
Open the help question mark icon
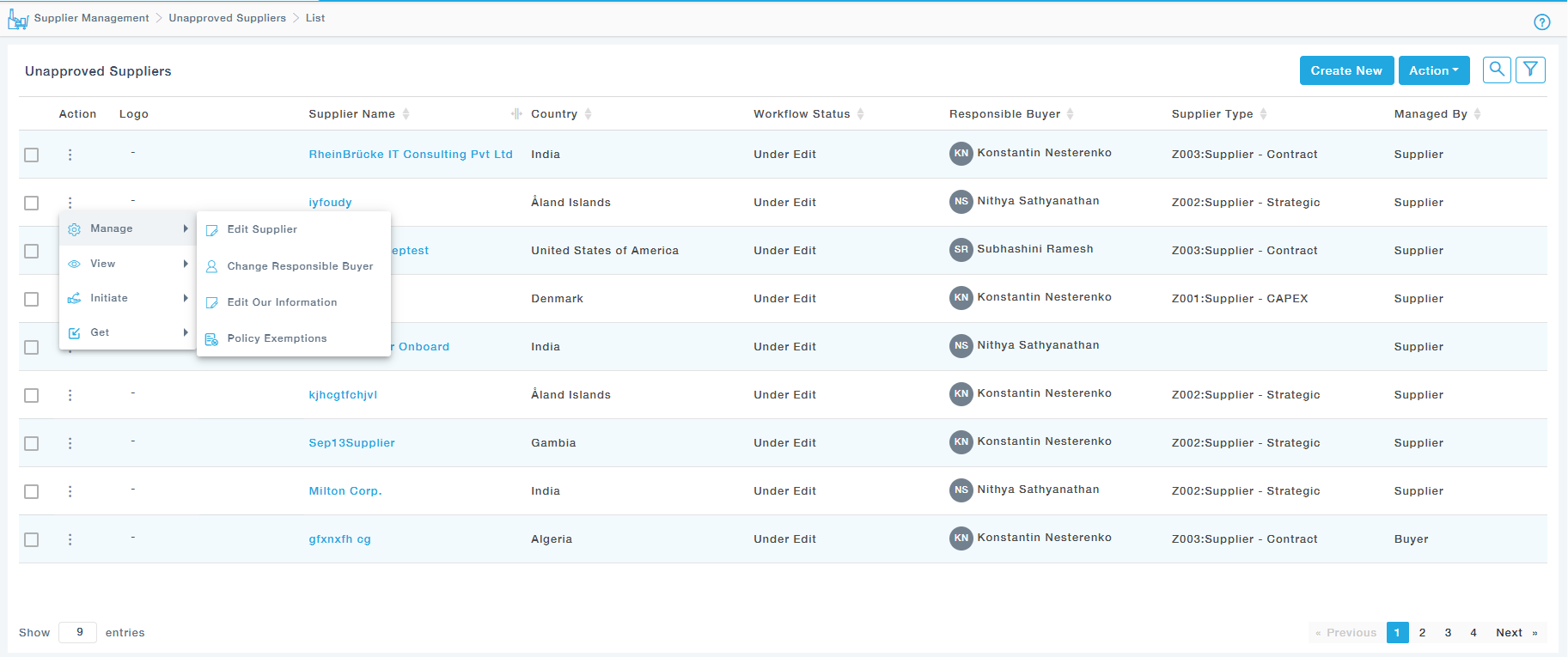pos(1541,22)
